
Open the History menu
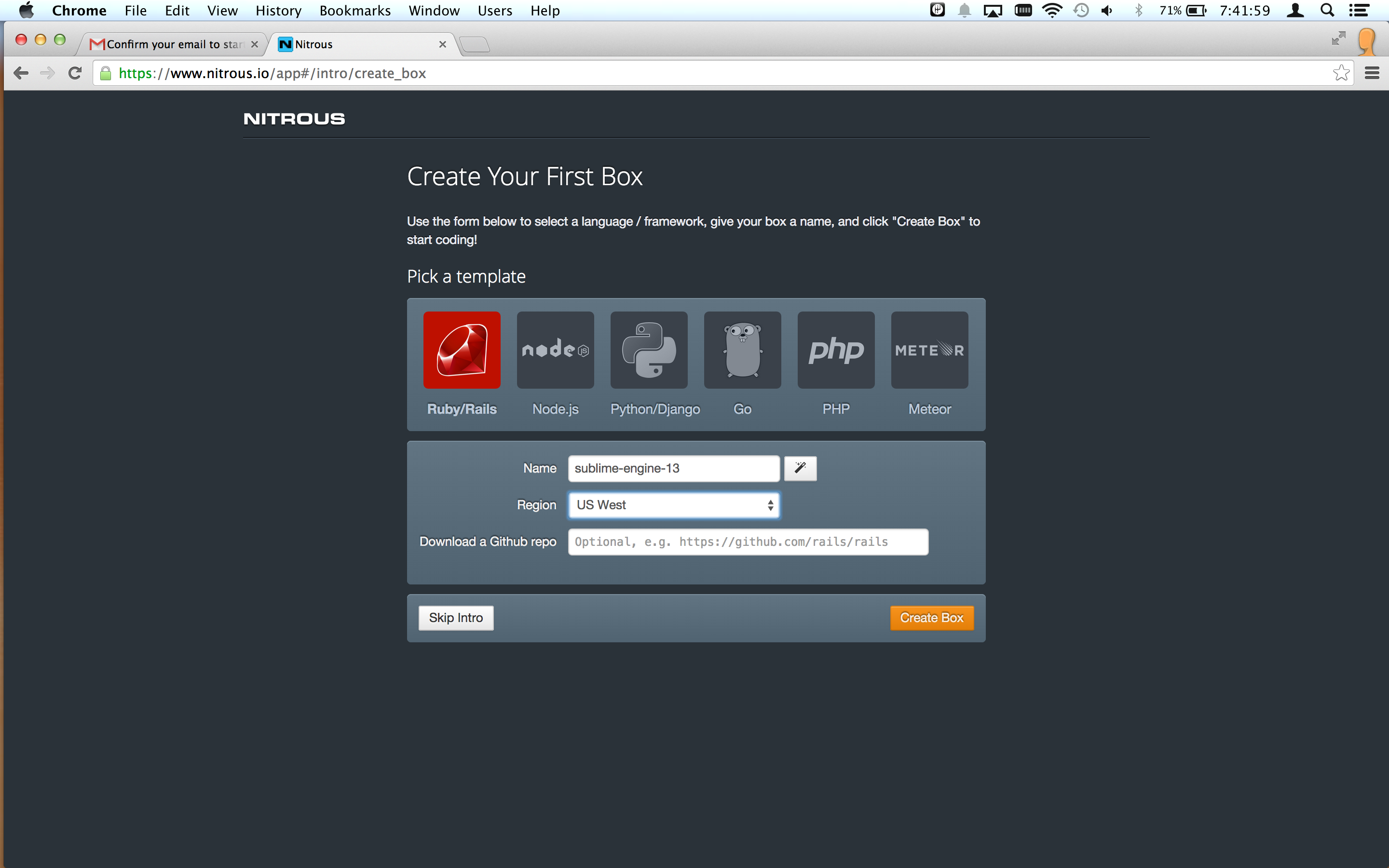tap(278, 10)
